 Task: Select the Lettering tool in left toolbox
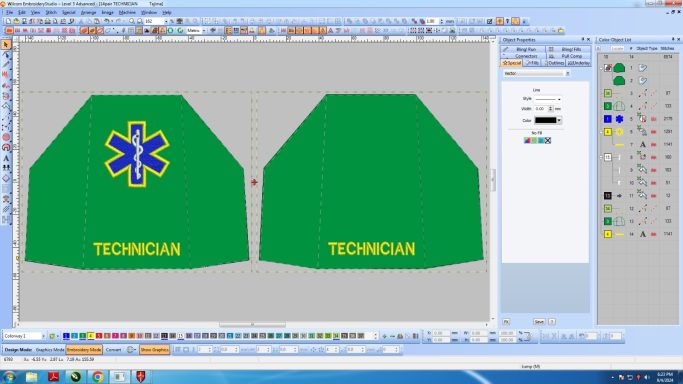coord(6,158)
